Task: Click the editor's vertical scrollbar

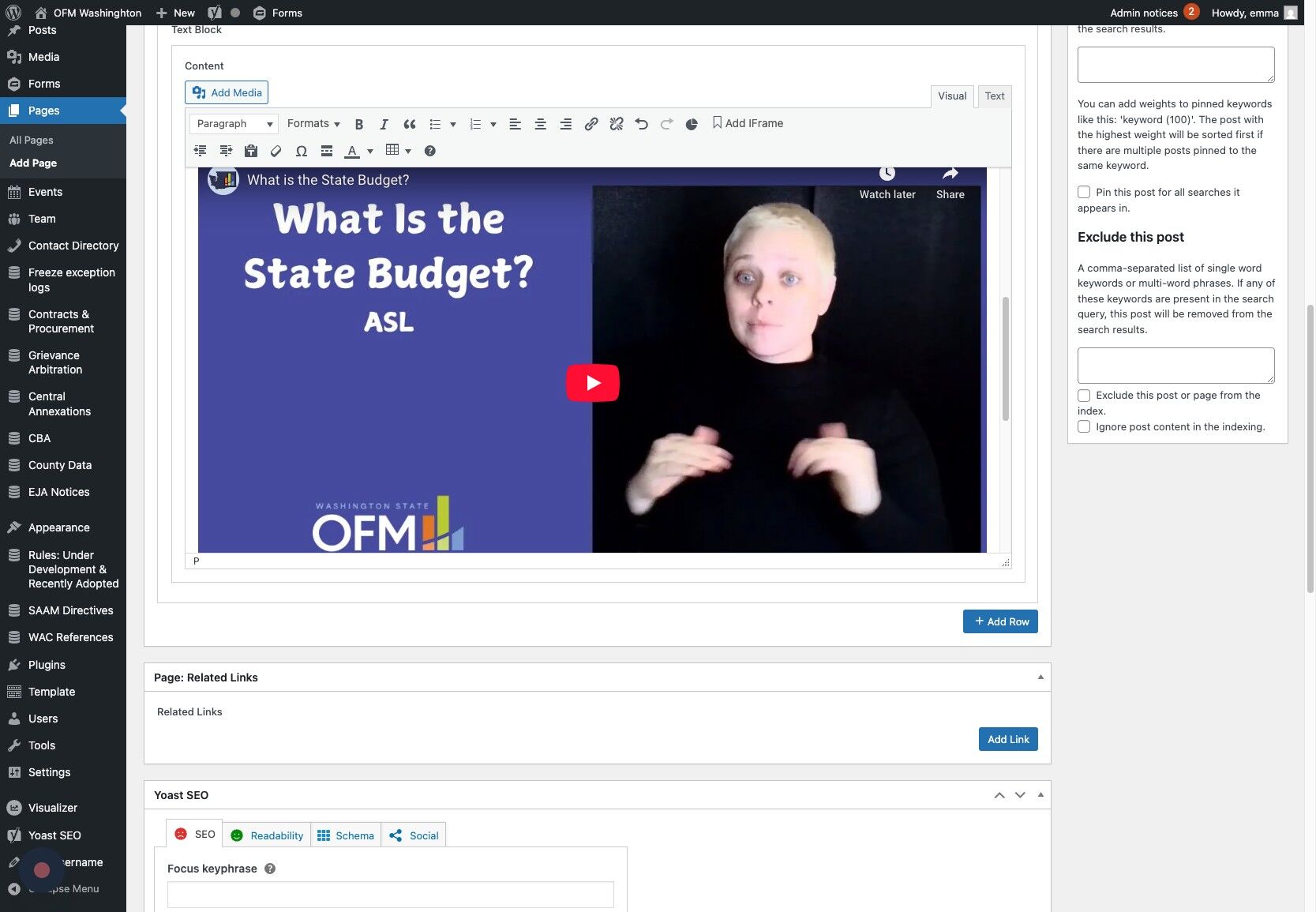Action: (x=1006, y=359)
